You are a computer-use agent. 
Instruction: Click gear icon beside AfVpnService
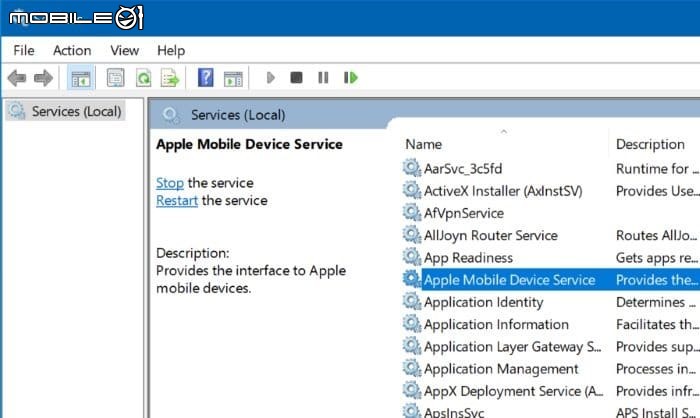[x=412, y=212]
